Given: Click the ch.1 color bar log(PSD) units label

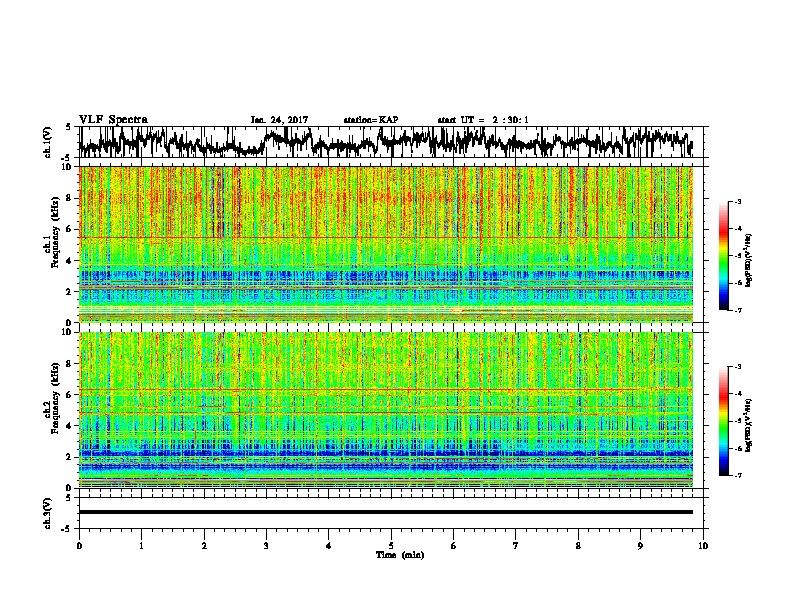Looking at the screenshot, I should pos(749,260).
